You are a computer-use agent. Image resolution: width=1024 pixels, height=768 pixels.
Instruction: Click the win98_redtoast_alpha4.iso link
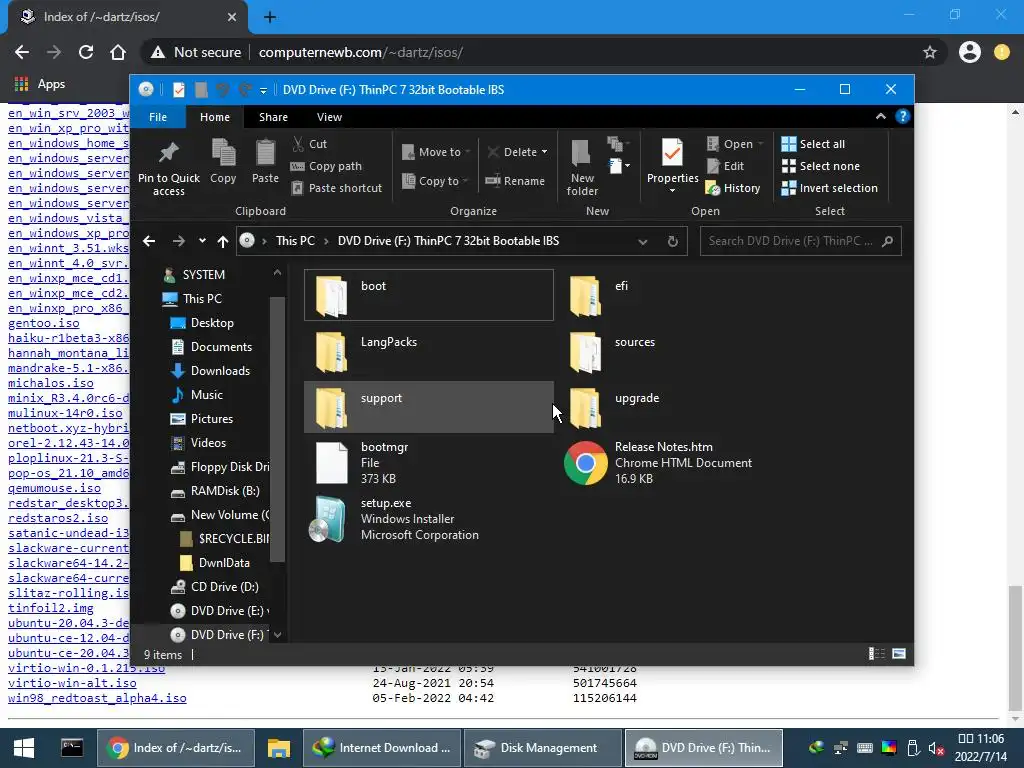[x=97, y=698]
